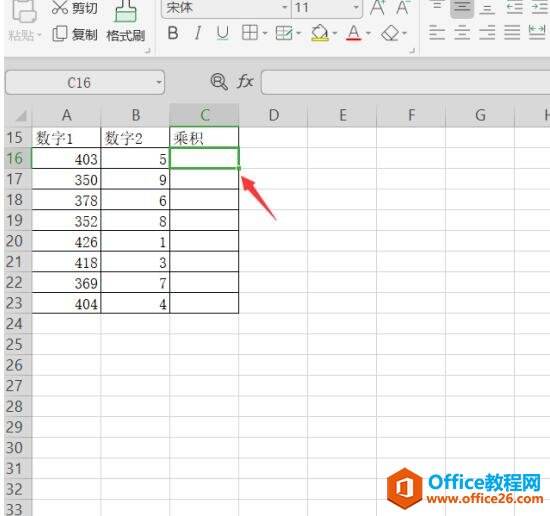This screenshot has height=516, width=550.
Task: Open the borders dropdown arrow
Action: click(x=265, y=33)
